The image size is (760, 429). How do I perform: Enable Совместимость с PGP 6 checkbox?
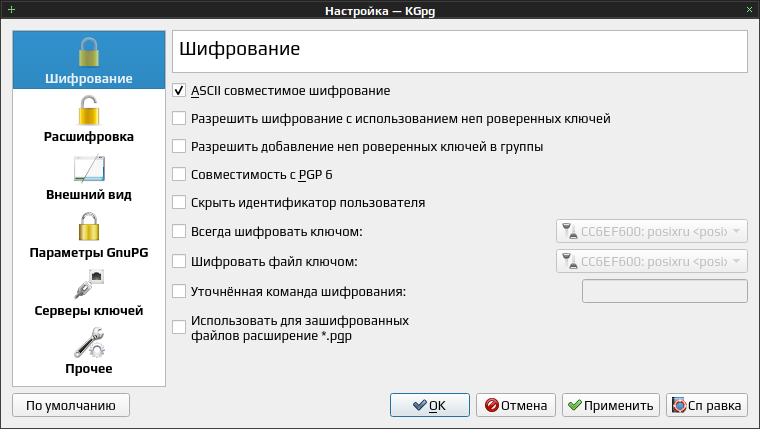179,175
